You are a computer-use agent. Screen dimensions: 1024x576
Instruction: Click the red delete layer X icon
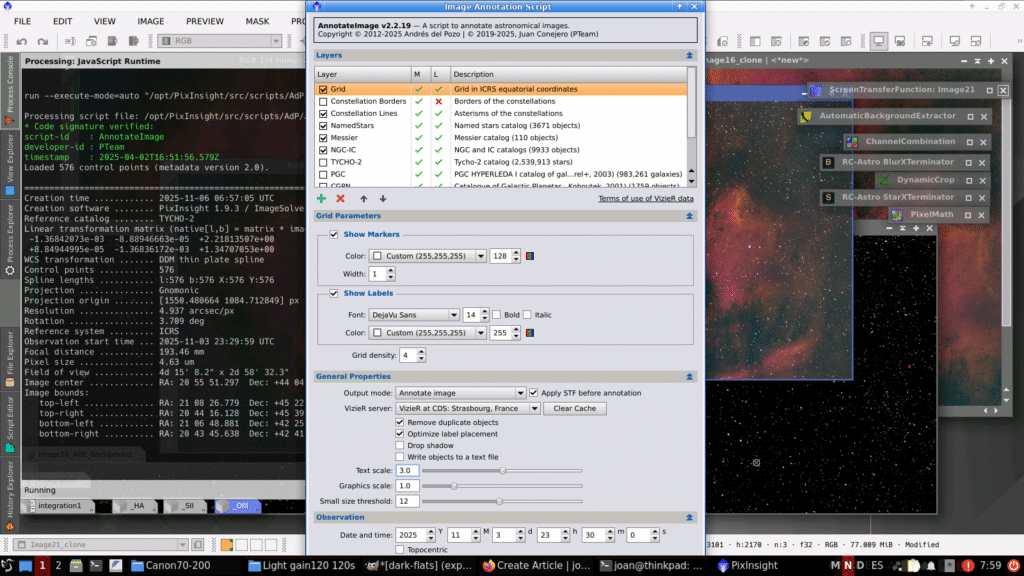pos(341,199)
